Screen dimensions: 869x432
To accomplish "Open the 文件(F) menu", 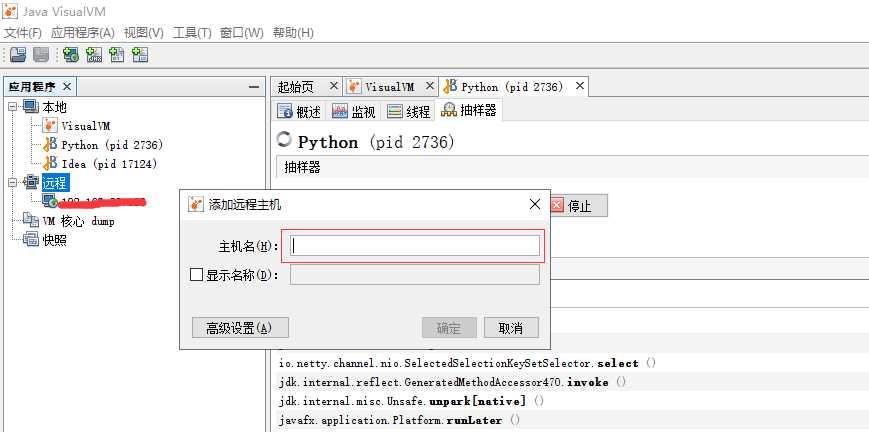I will point(23,33).
